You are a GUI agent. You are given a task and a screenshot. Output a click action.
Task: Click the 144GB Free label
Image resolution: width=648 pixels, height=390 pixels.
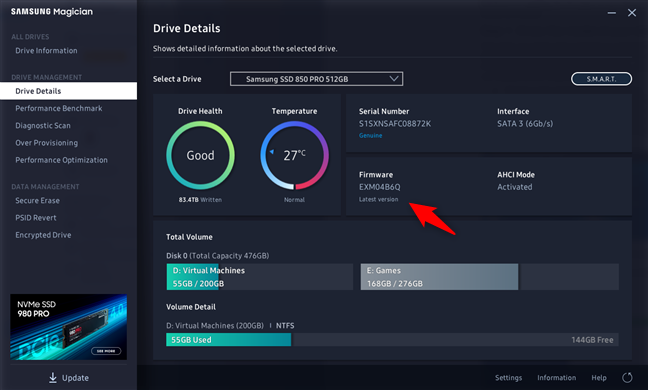pyautogui.click(x=592, y=340)
